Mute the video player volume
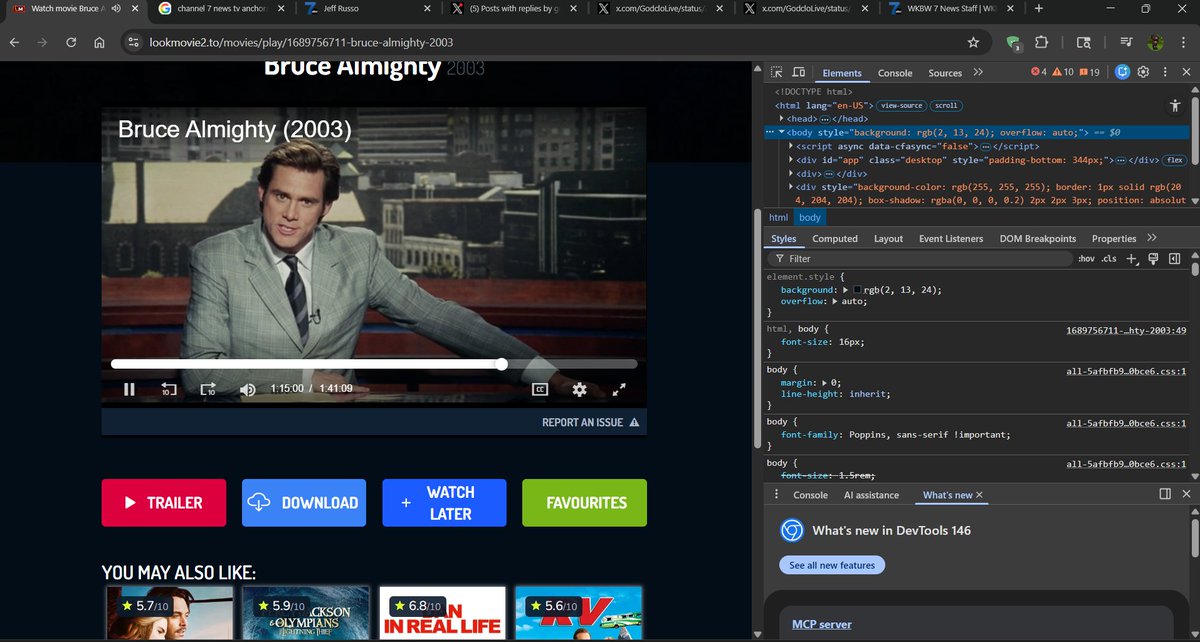Viewport: 1200px width, 642px height. pos(248,389)
